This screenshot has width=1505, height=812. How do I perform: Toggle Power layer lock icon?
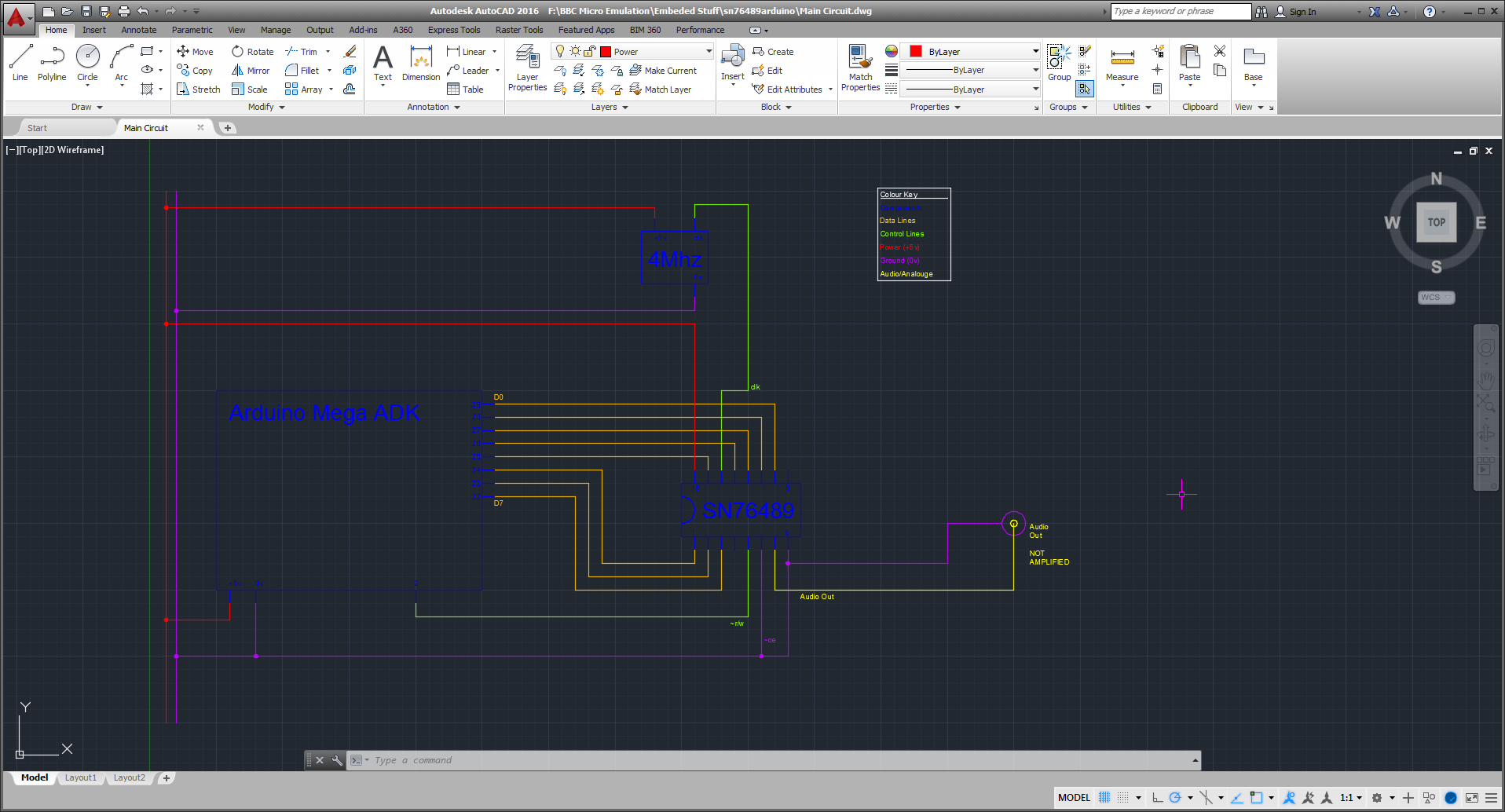tap(589, 52)
